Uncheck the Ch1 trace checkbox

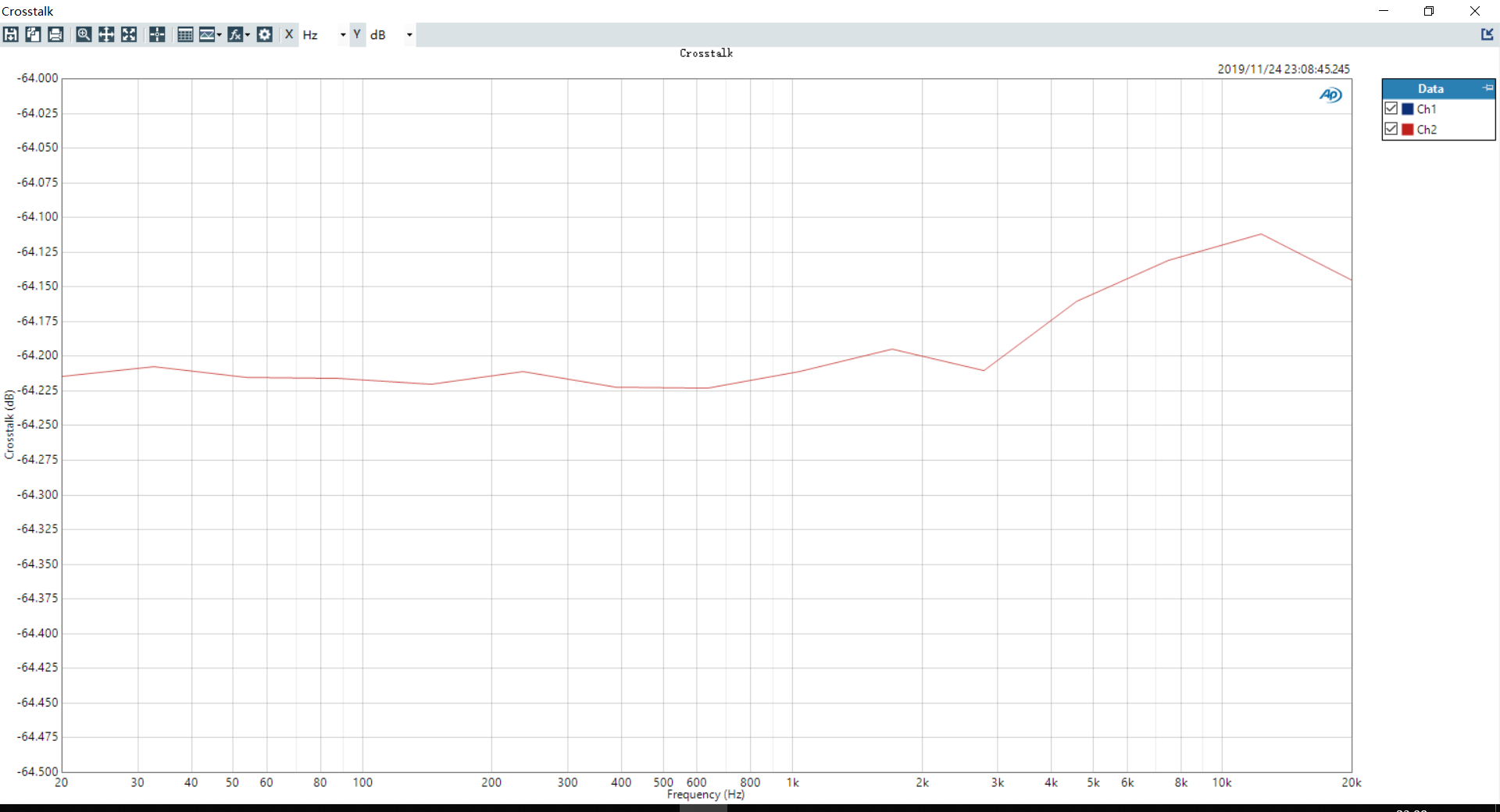click(1391, 109)
